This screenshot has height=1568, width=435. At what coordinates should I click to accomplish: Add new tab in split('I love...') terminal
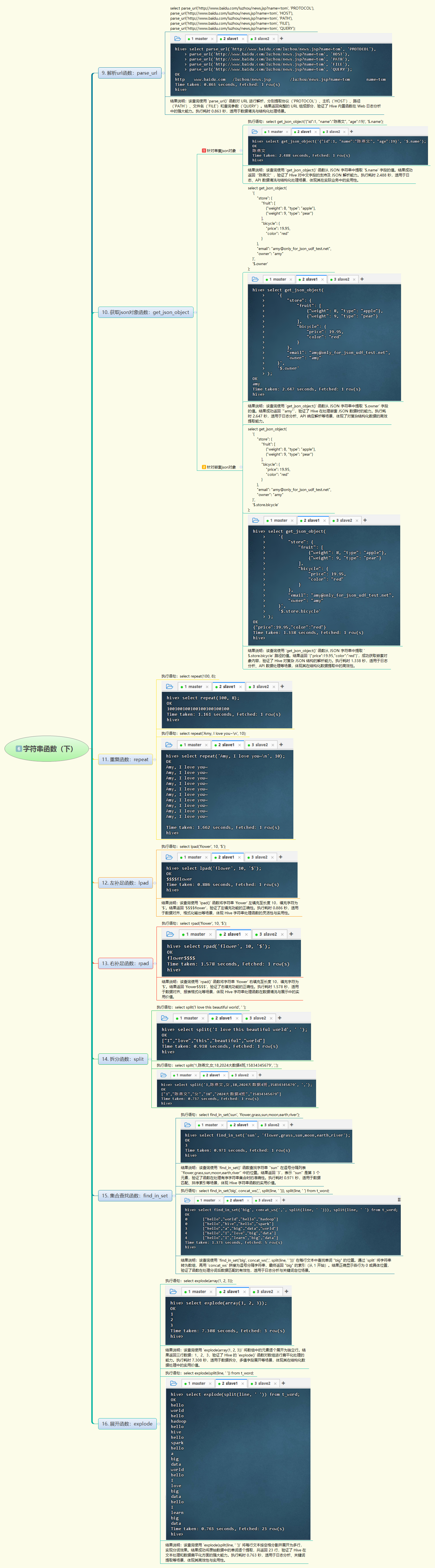(x=280, y=1018)
